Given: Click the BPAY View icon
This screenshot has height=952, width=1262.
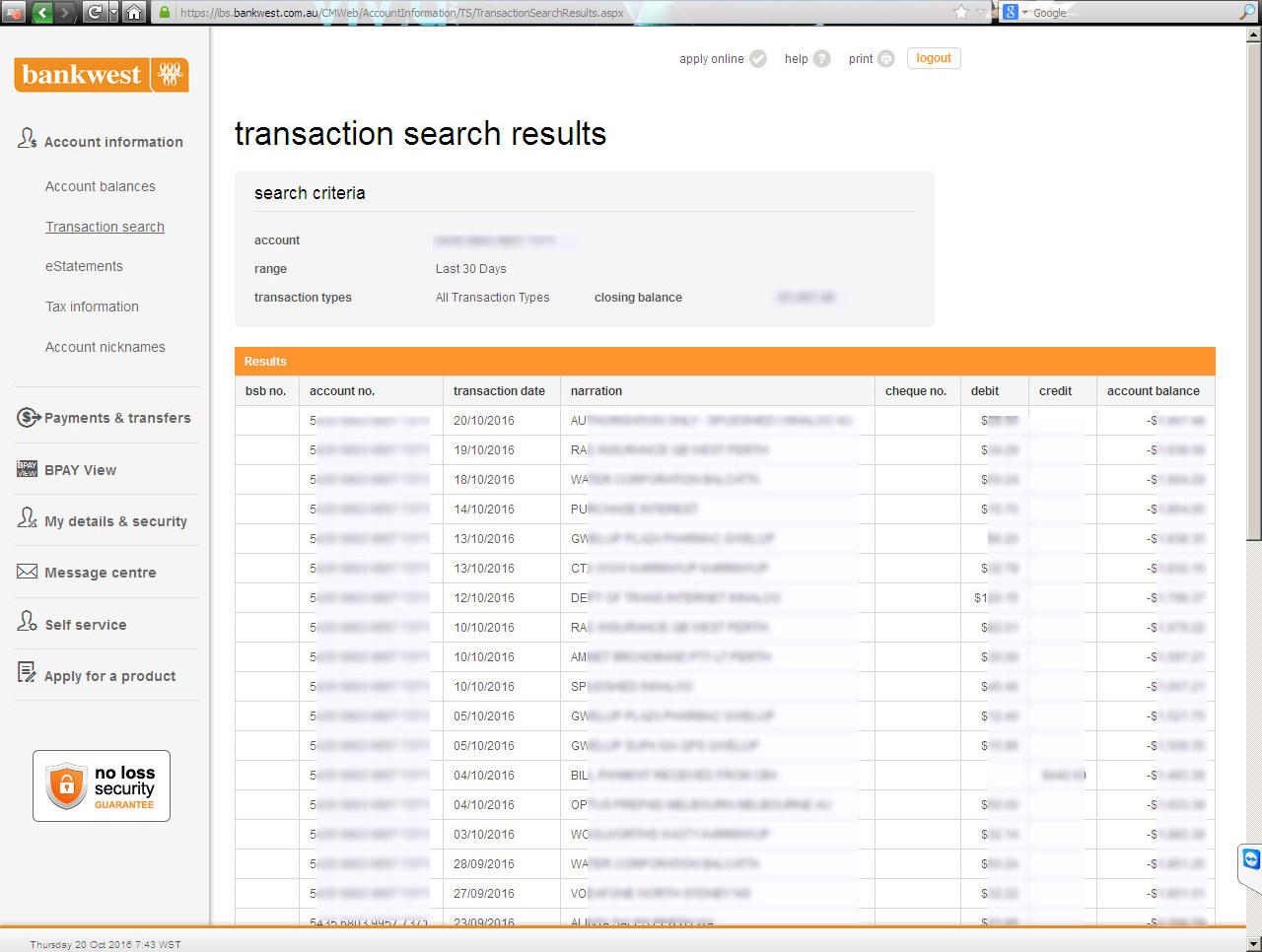Looking at the screenshot, I should click(x=27, y=469).
